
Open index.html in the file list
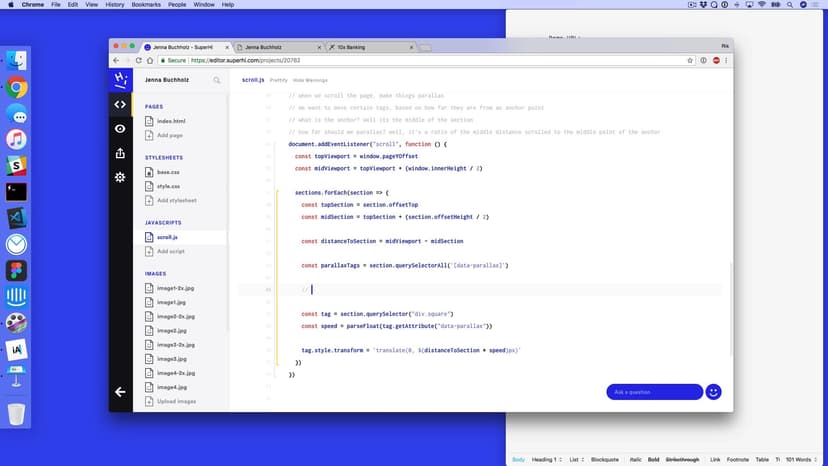171,121
